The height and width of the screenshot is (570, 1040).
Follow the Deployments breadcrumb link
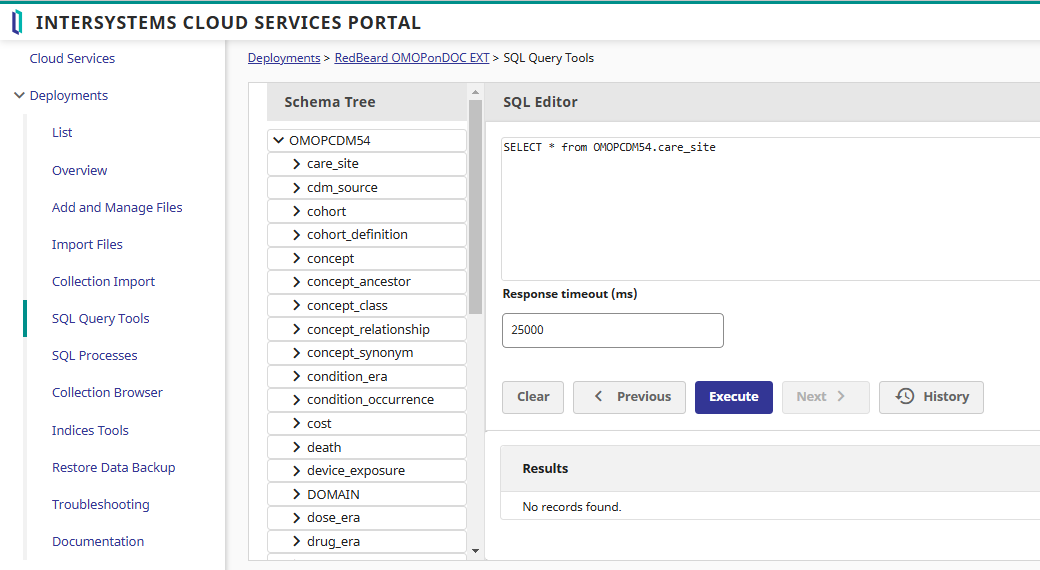click(x=284, y=58)
